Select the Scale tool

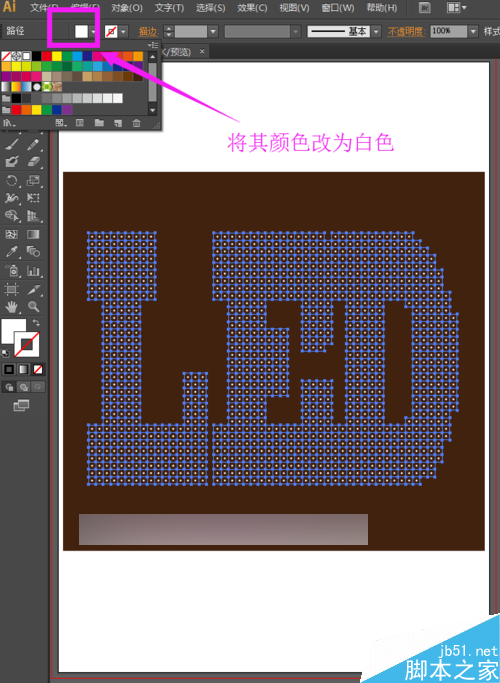pyautogui.click(x=34, y=180)
